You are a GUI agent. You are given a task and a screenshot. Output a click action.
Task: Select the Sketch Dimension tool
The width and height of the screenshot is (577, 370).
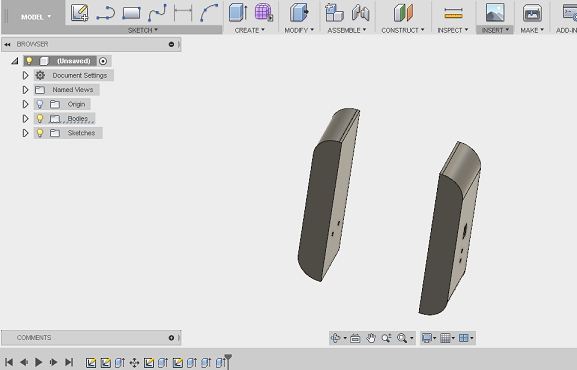tap(183, 13)
